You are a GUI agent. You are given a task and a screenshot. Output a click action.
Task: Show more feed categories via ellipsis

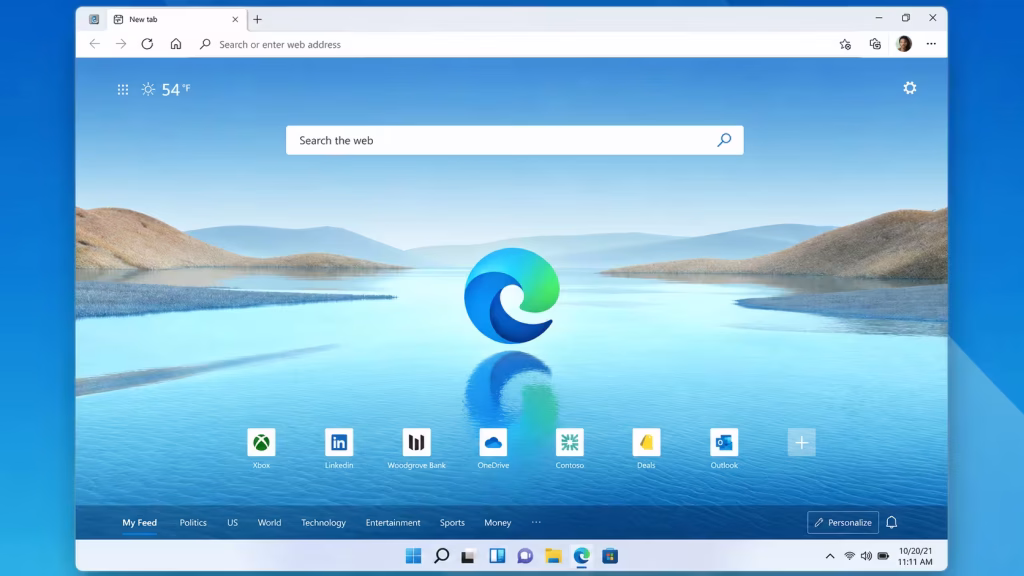pos(536,522)
